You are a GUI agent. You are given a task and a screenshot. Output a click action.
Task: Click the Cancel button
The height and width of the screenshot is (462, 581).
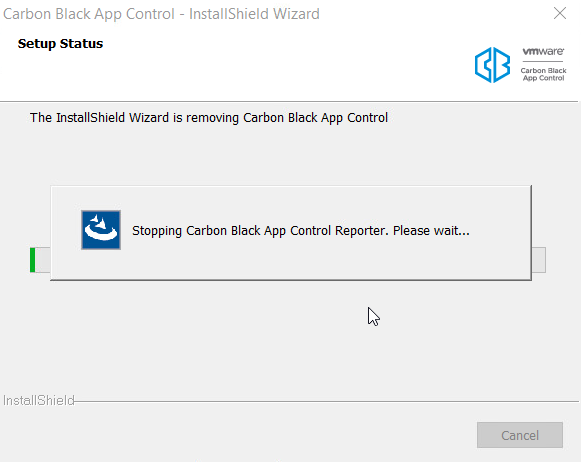(x=520, y=435)
